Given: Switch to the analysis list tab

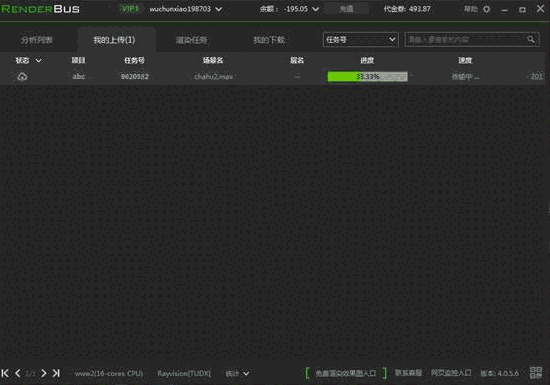Looking at the screenshot, I should (36, 40).
